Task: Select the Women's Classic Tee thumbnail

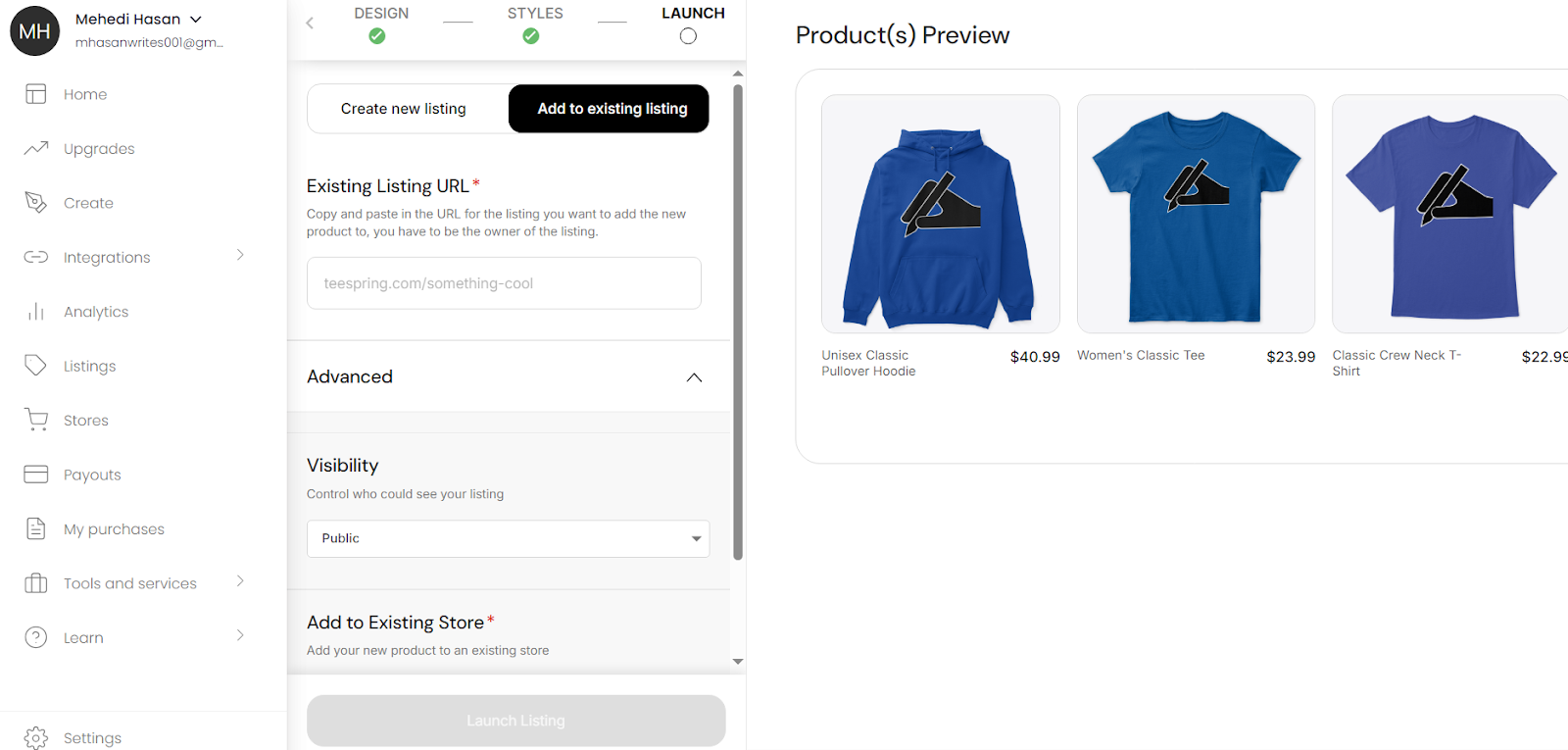Action: 1196,214
